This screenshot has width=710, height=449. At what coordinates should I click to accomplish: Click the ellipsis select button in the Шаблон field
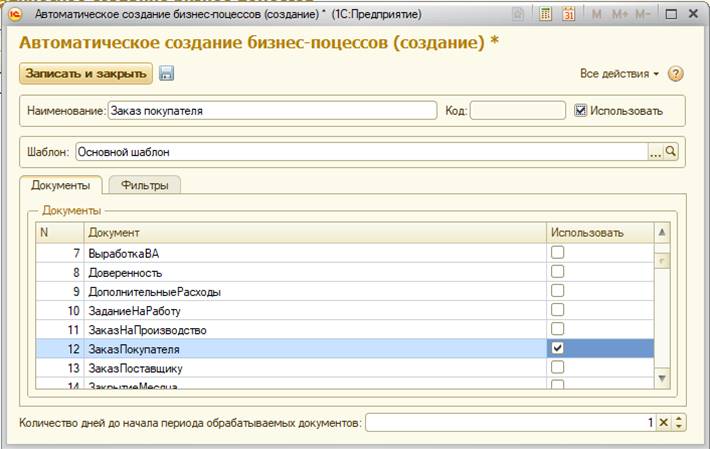tap(656, 152)
